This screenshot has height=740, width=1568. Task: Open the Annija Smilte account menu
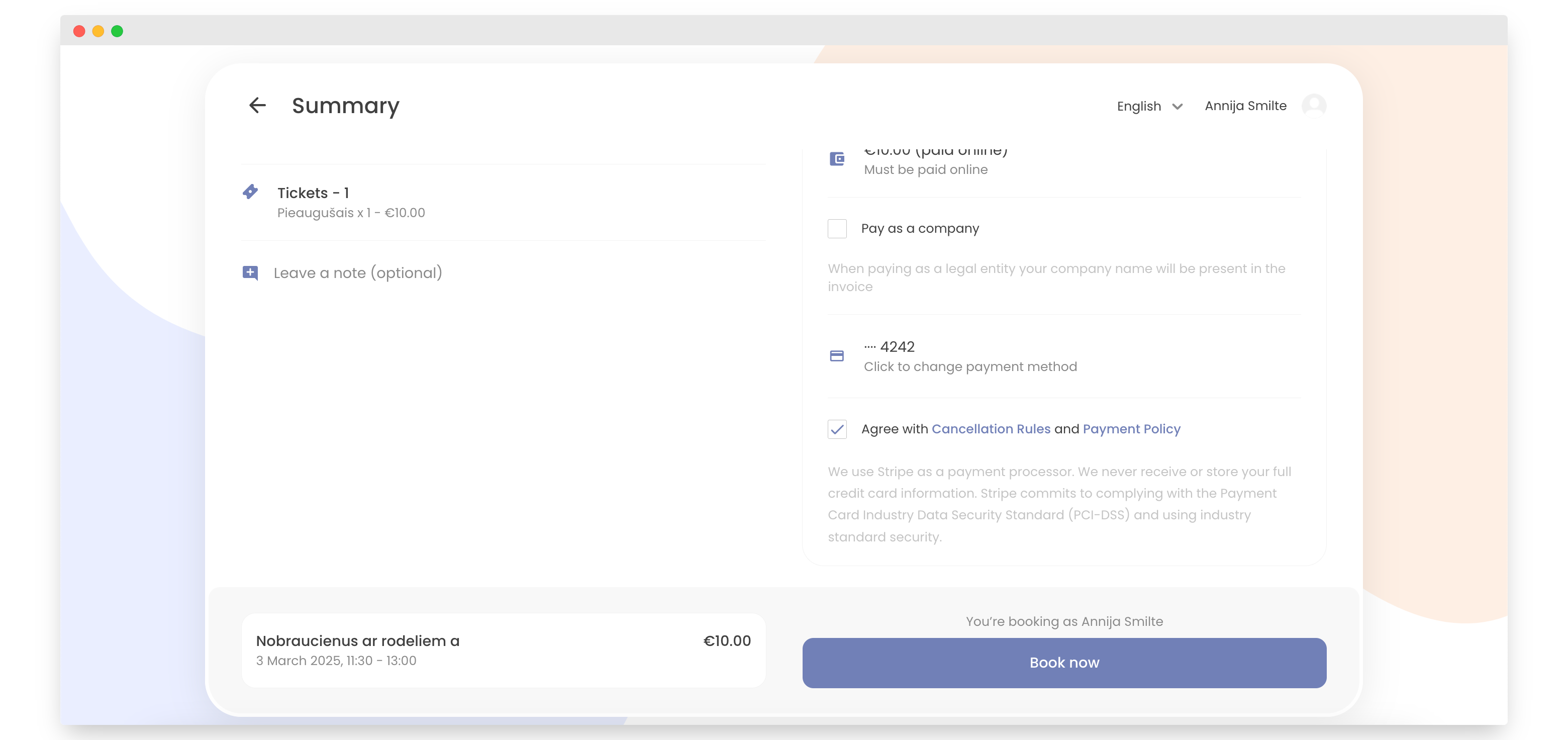pyautogui.click(x=1245, y=106)
